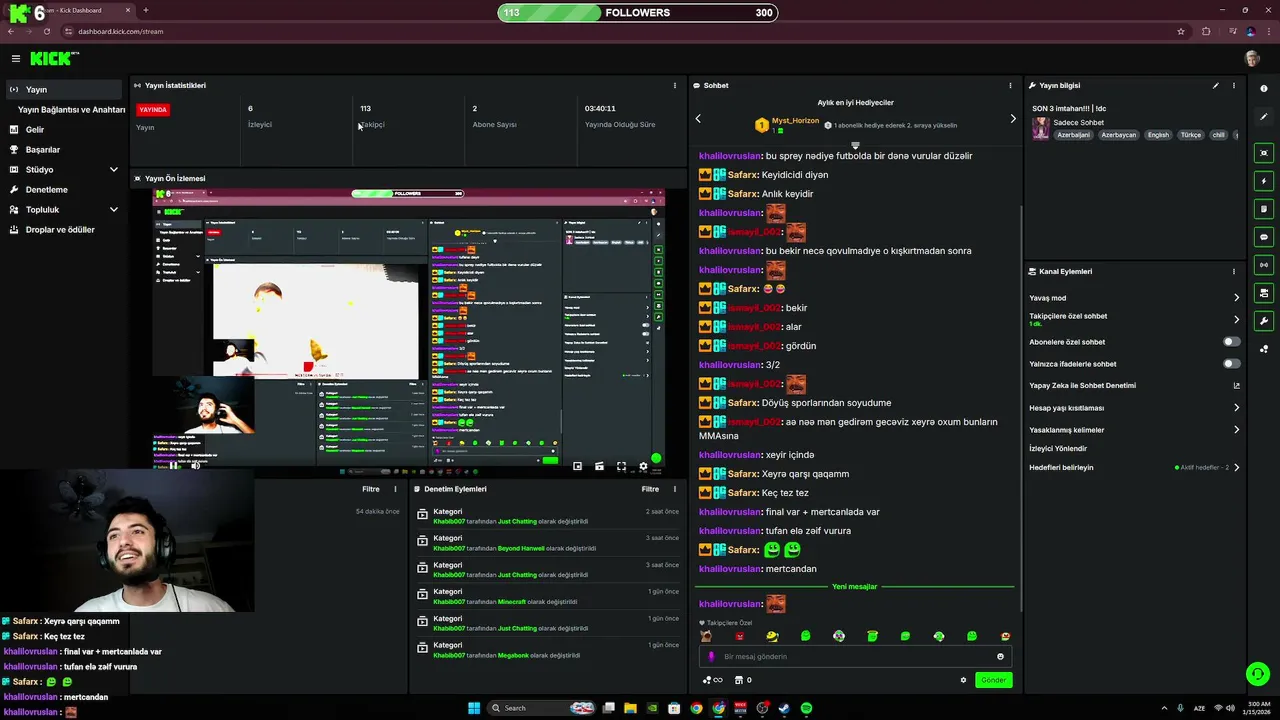This screenshot has height=720, width=1280.
Task: Toggle the focus frame icon in right rail
Action: tap(1264, 153)
